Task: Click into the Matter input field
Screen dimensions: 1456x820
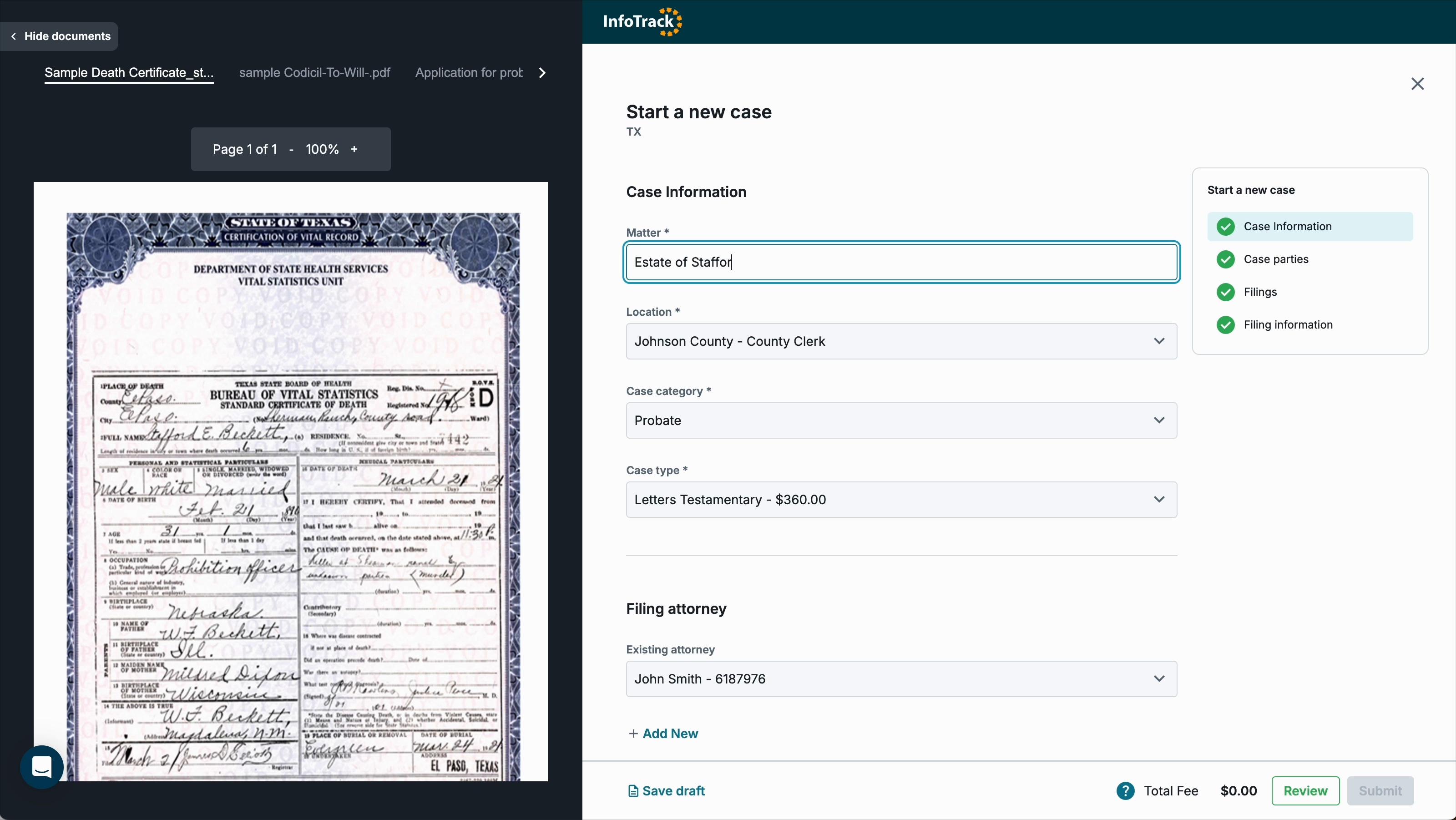Action: 901,262
